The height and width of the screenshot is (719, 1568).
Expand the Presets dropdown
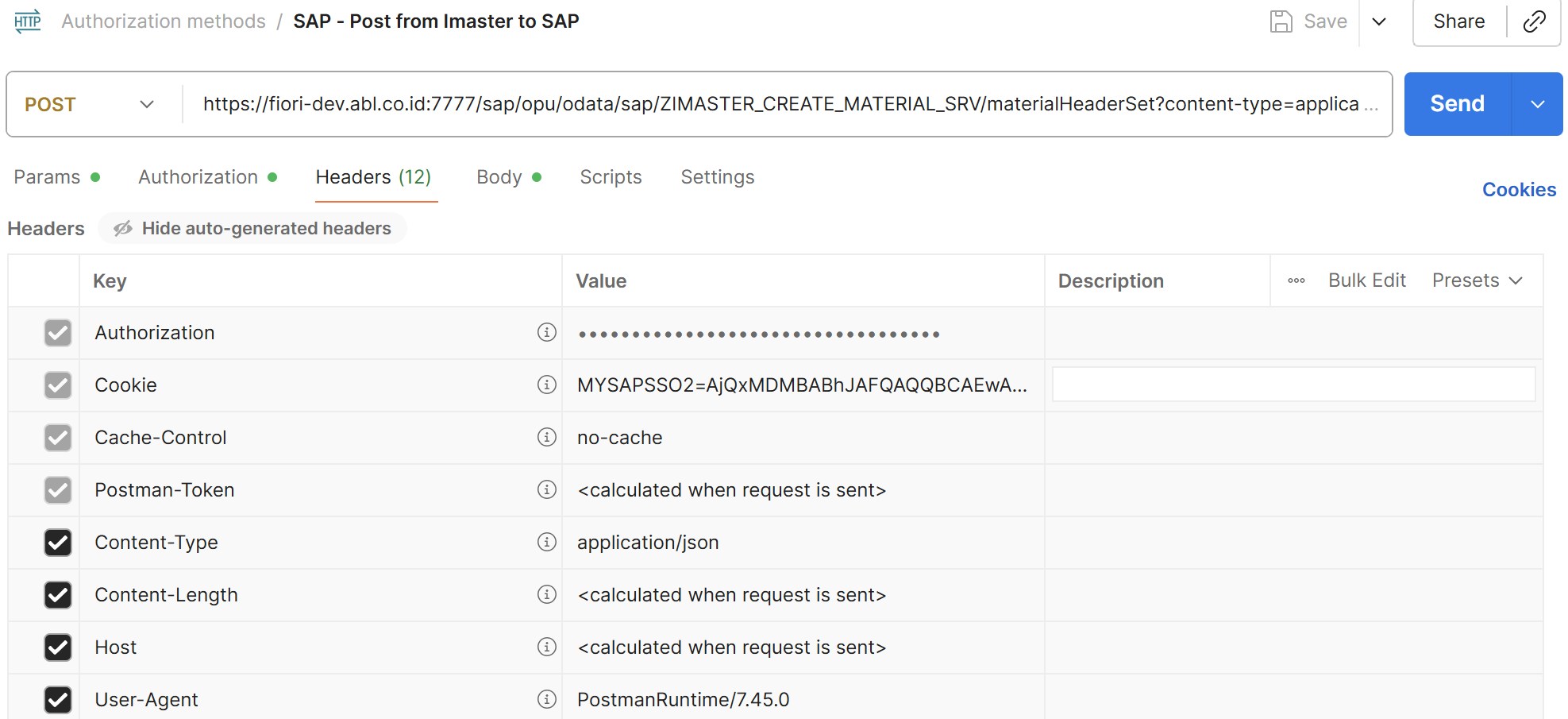(1477, 280)
